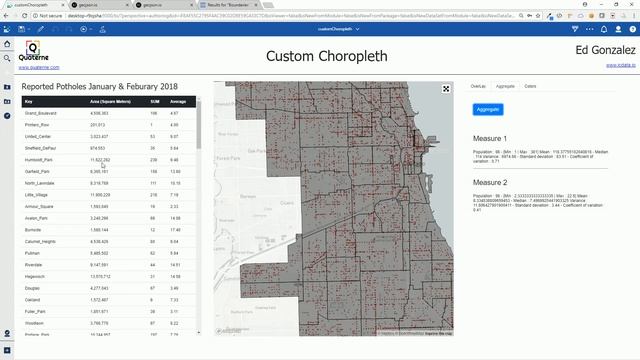The width and height of the screenshot is (640, 360).
Task: Click the Printers_Row row key
Action: point(37,125)
